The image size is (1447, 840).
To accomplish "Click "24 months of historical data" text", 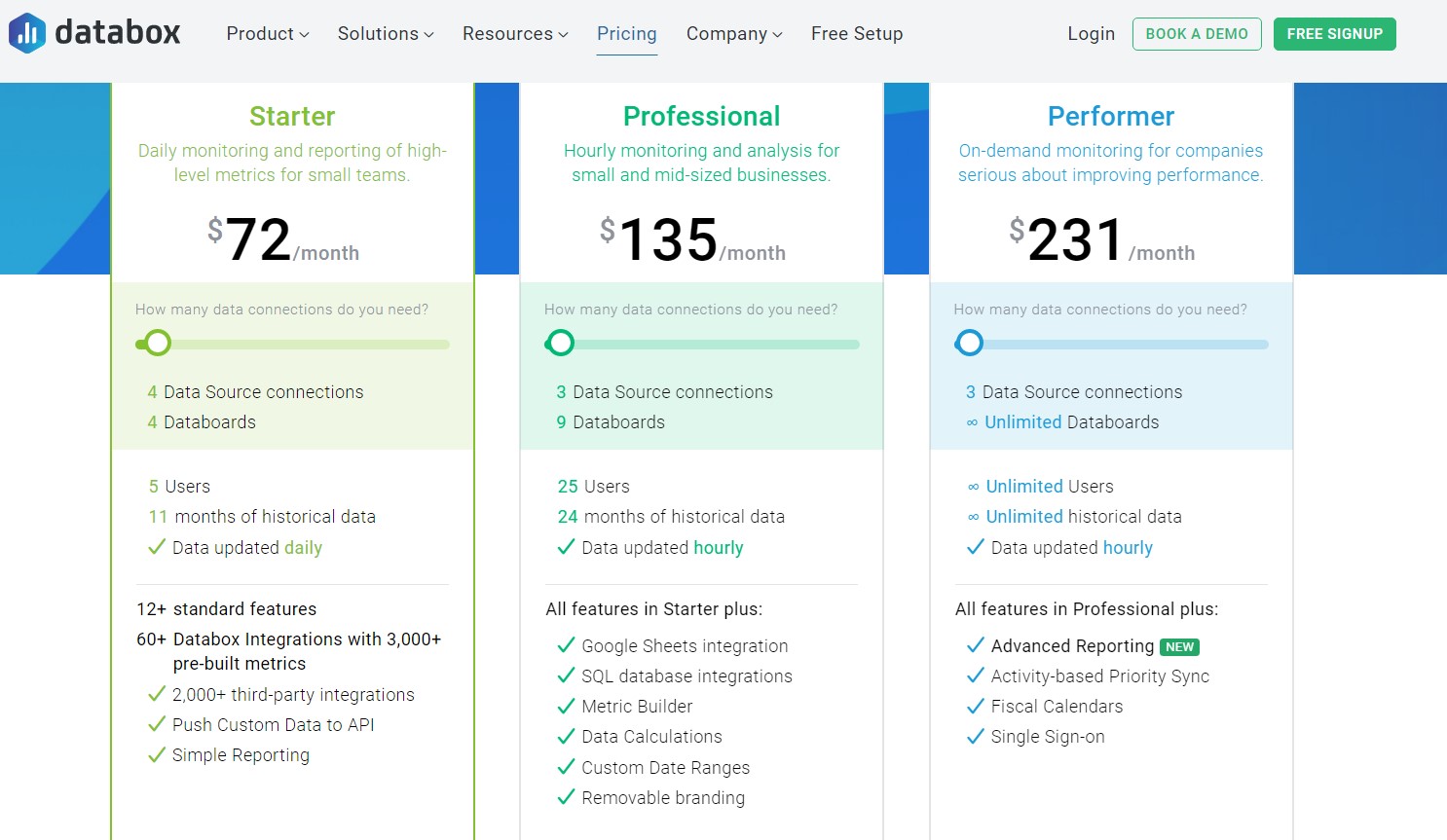I will tap(671, 517).
